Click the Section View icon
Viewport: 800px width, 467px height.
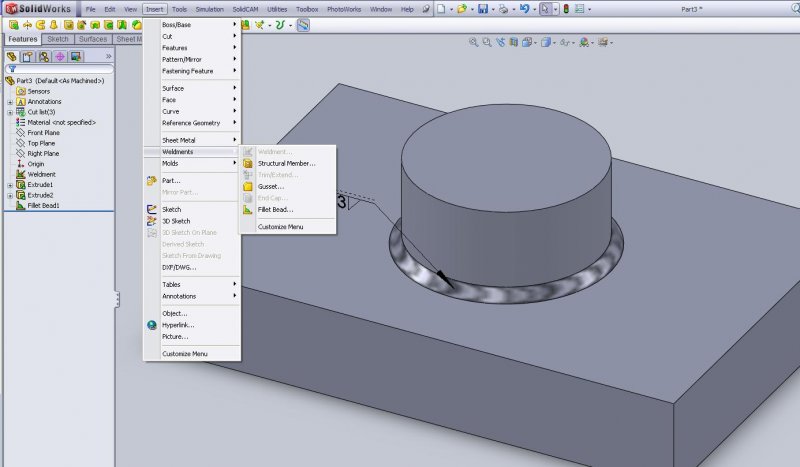pyautogui.click(x=513, y=42)
